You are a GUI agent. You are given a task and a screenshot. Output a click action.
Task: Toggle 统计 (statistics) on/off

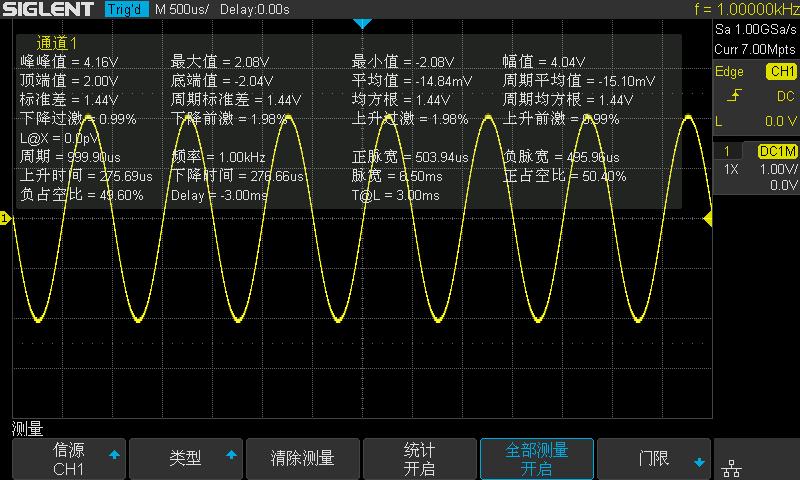[x=419, y=459]
